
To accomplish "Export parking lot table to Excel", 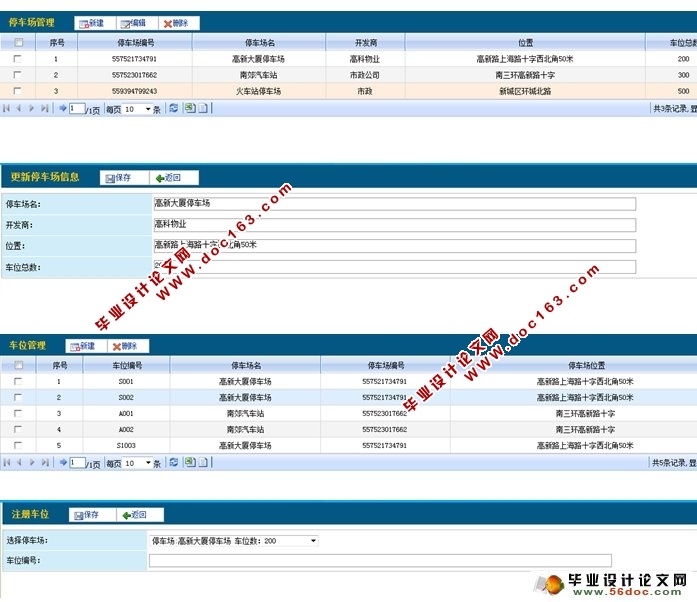I will pos(190,108).
